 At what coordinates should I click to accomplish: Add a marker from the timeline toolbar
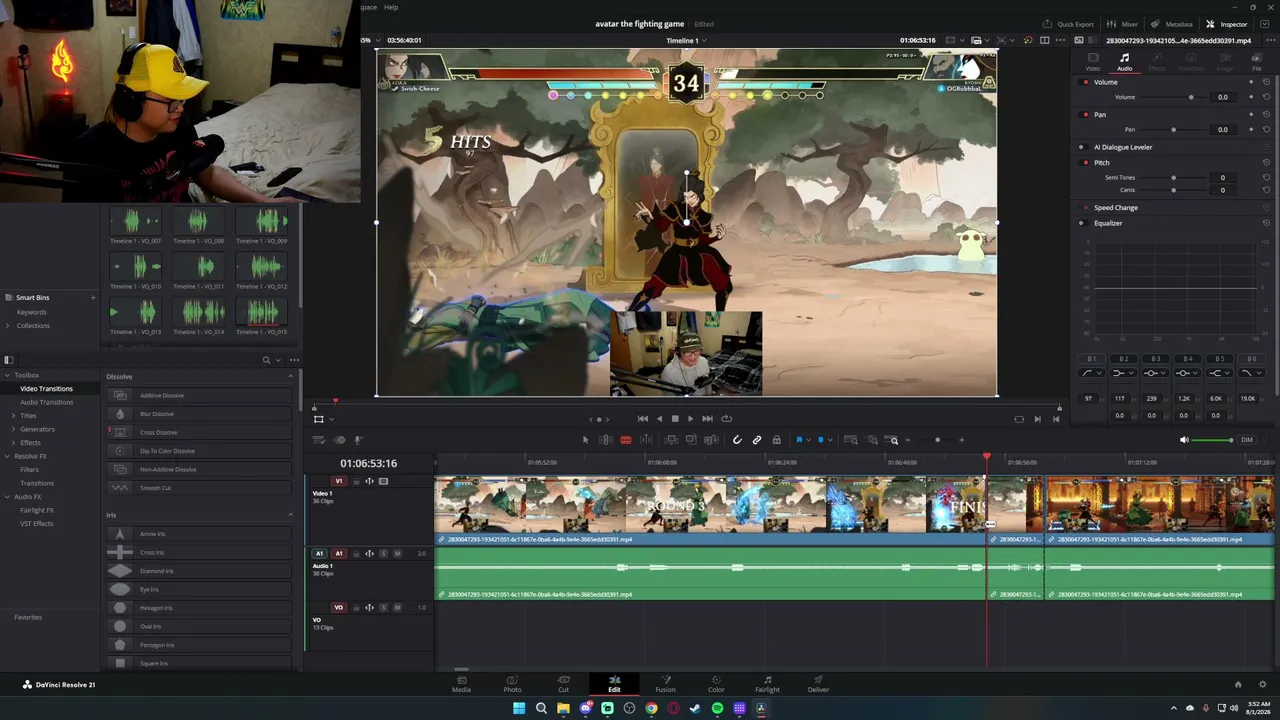pos(821,440)
